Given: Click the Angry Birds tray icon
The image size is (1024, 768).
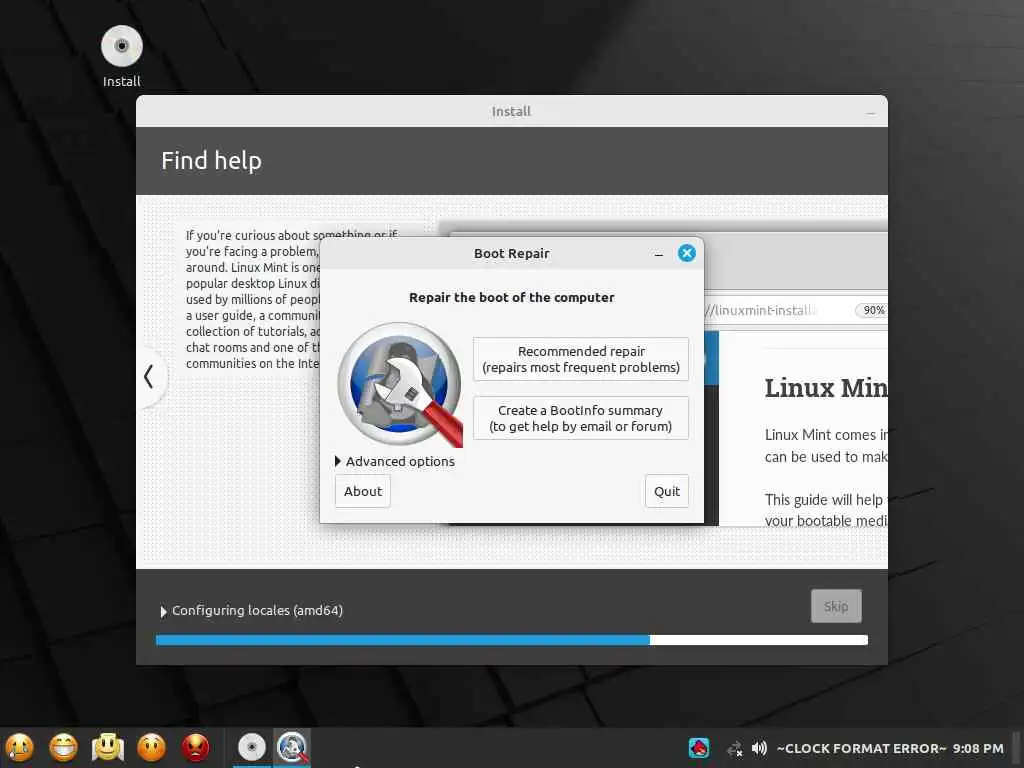Looking at the screenshot, I should tap(699, 748).
